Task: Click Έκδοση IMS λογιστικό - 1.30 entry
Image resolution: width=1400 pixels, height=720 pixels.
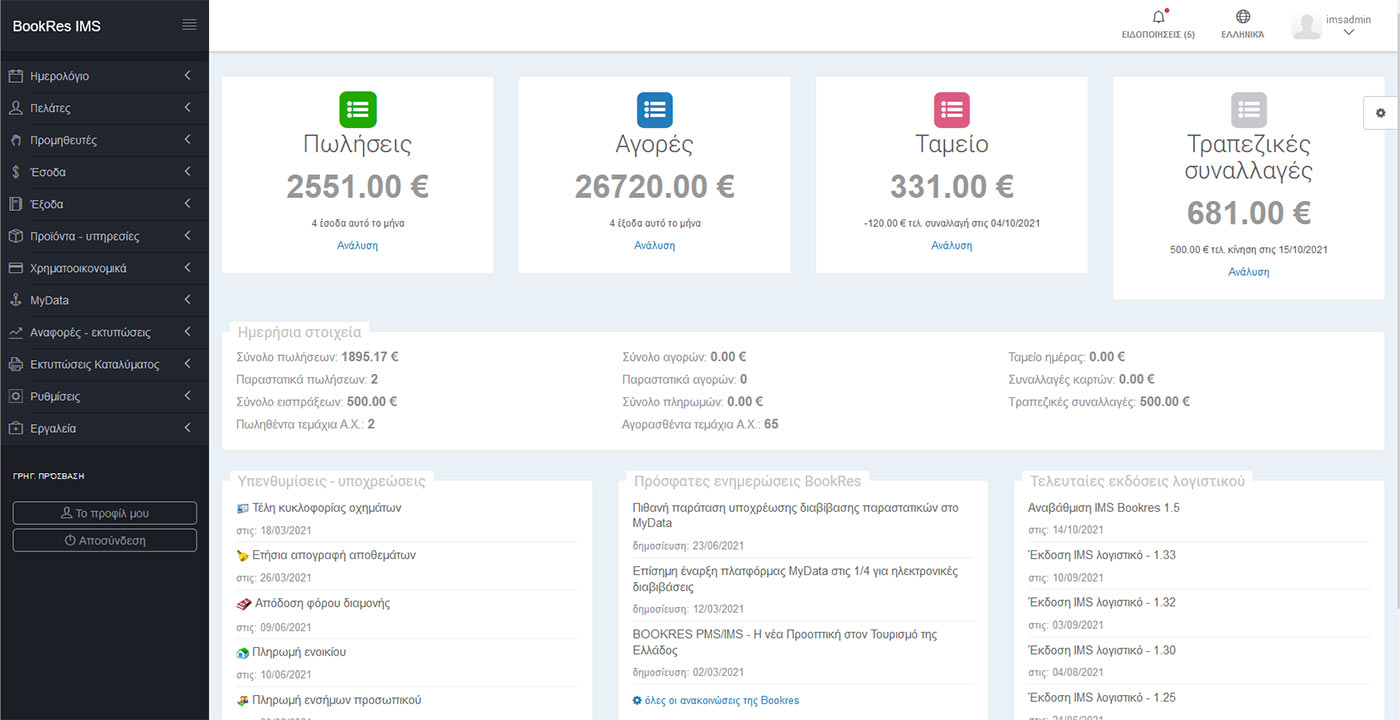Action: coord(1102,650)
